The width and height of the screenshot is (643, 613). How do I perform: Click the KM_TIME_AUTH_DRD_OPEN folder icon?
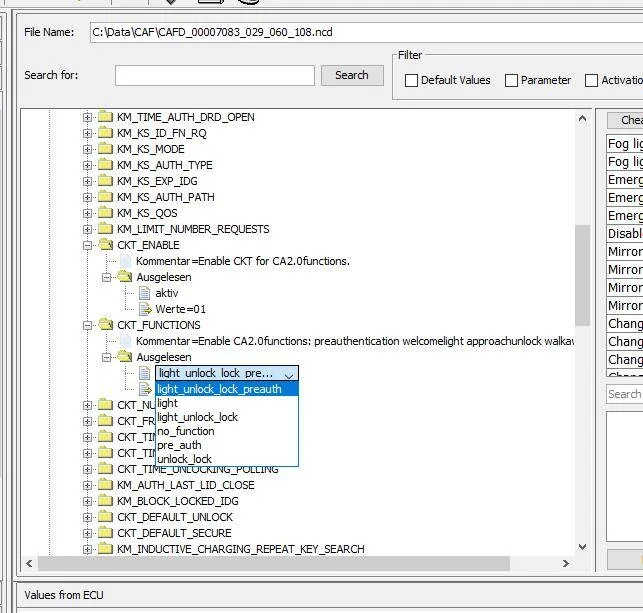pos(105,117)
